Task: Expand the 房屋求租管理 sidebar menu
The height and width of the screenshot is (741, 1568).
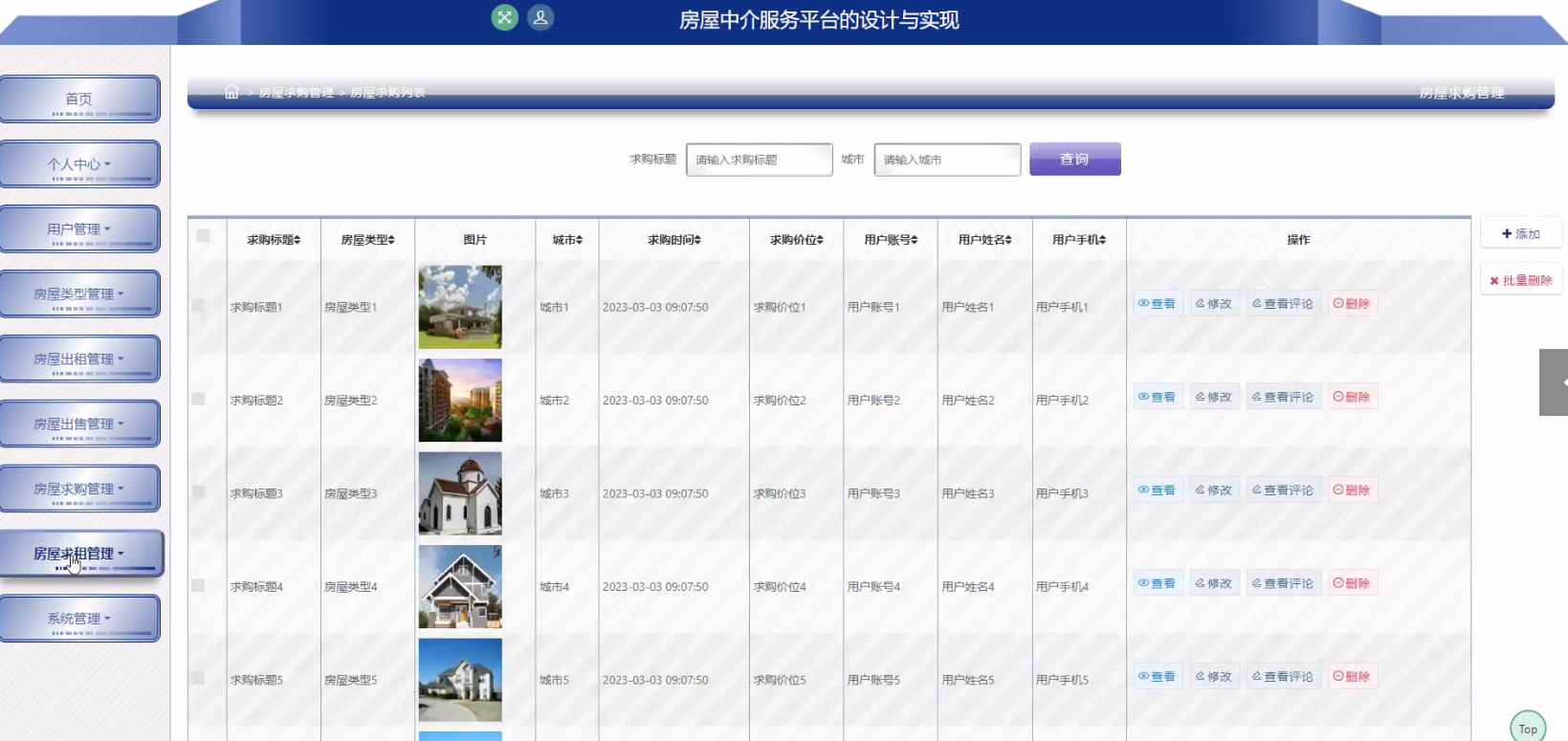Action: pyautogui.click(x=81, y=554)
